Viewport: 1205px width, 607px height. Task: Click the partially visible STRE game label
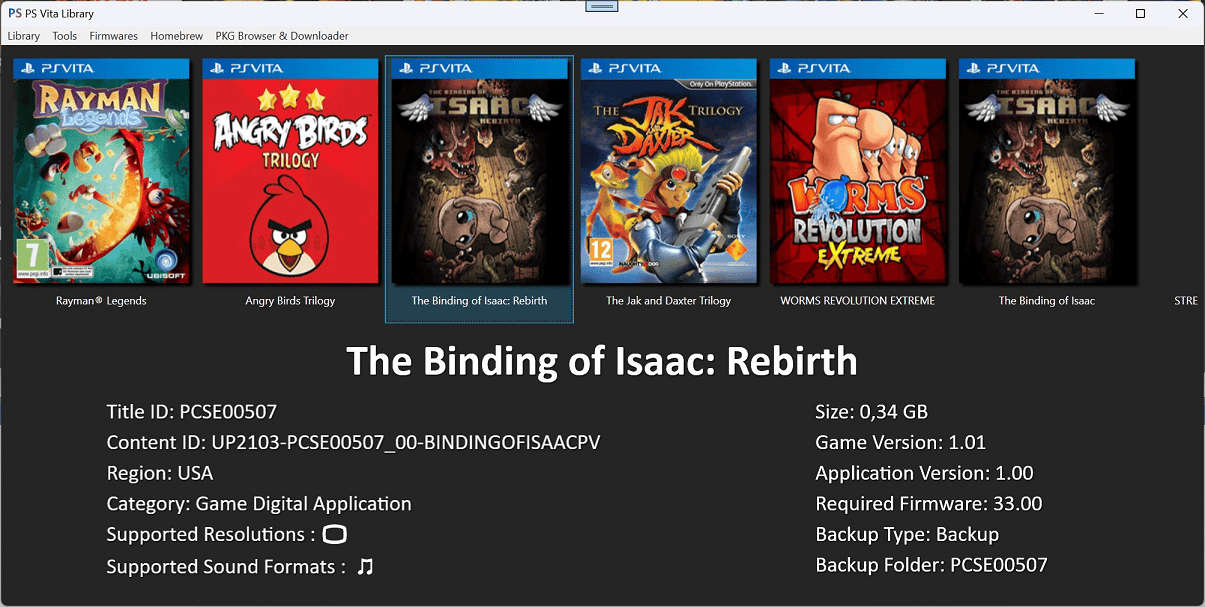click(1186, 301)
